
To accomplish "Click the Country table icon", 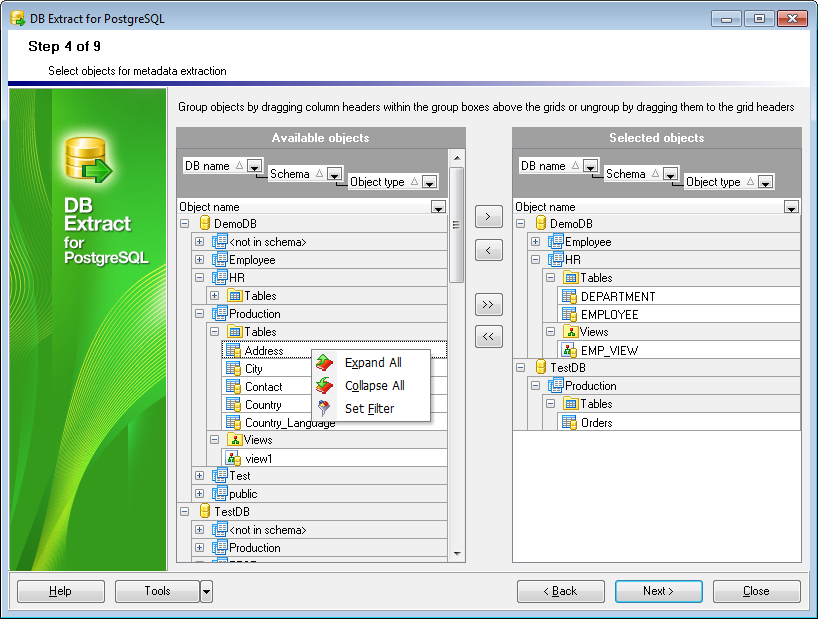I will [233, 404].
